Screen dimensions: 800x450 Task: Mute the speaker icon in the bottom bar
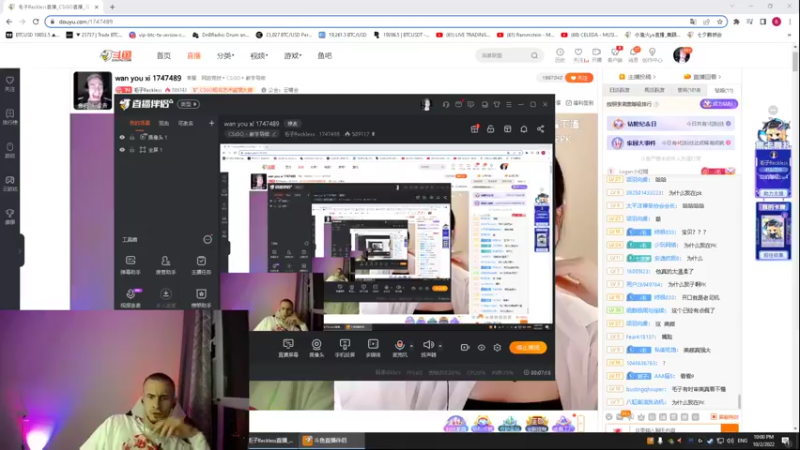click(x=428, y=345)
